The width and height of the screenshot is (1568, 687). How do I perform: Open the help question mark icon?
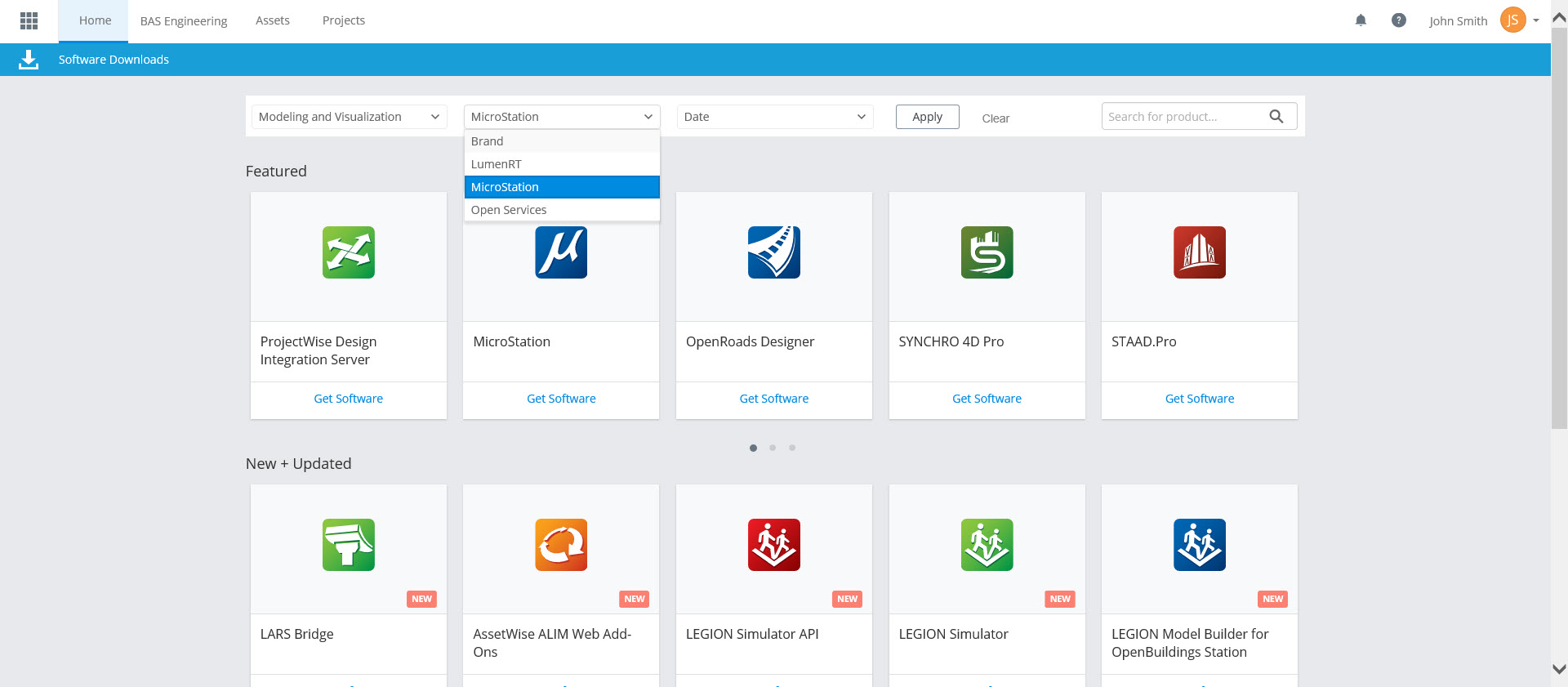pyautogui.click(x=1399, y=20)
